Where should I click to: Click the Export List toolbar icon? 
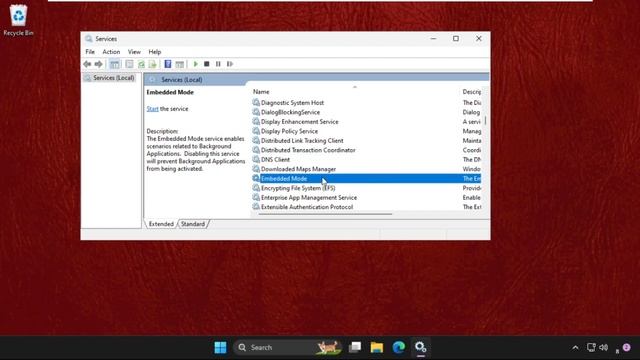[153, 64]
